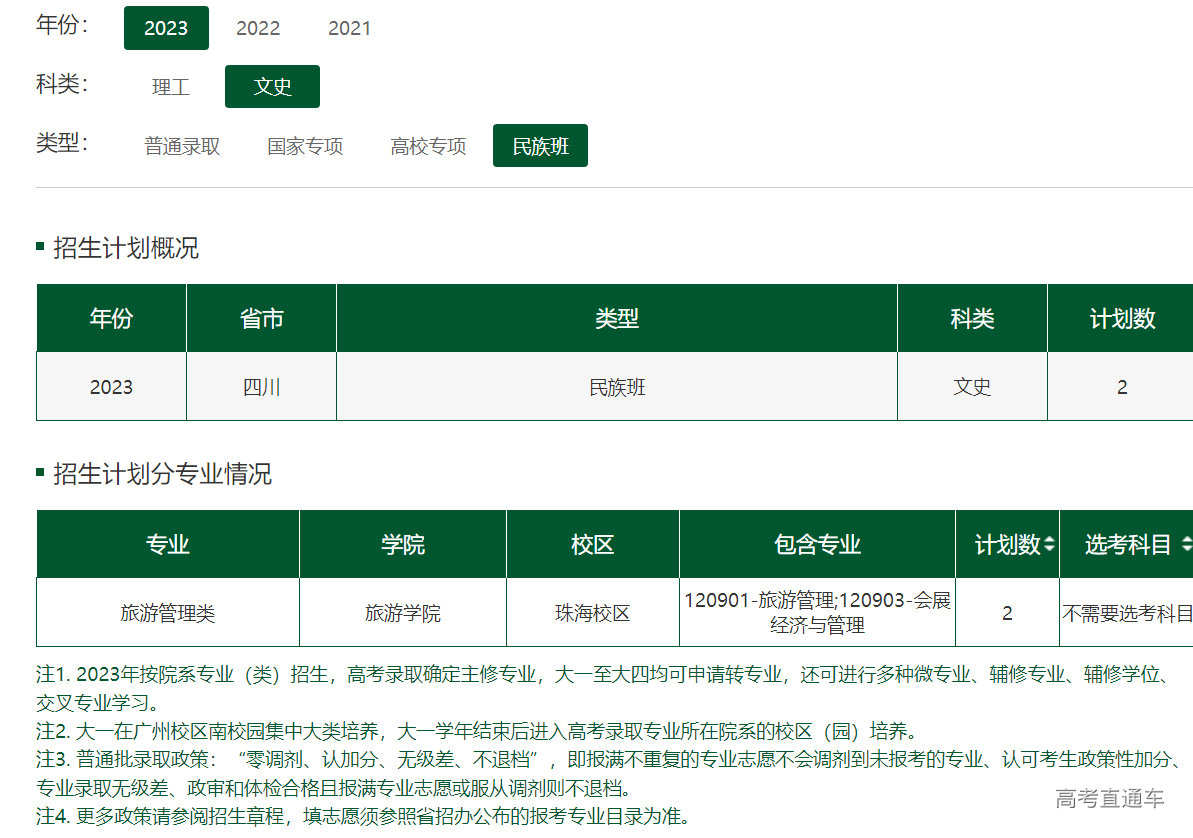Switch year filter to 2021
1193x838 pixels.
(349, 28)
